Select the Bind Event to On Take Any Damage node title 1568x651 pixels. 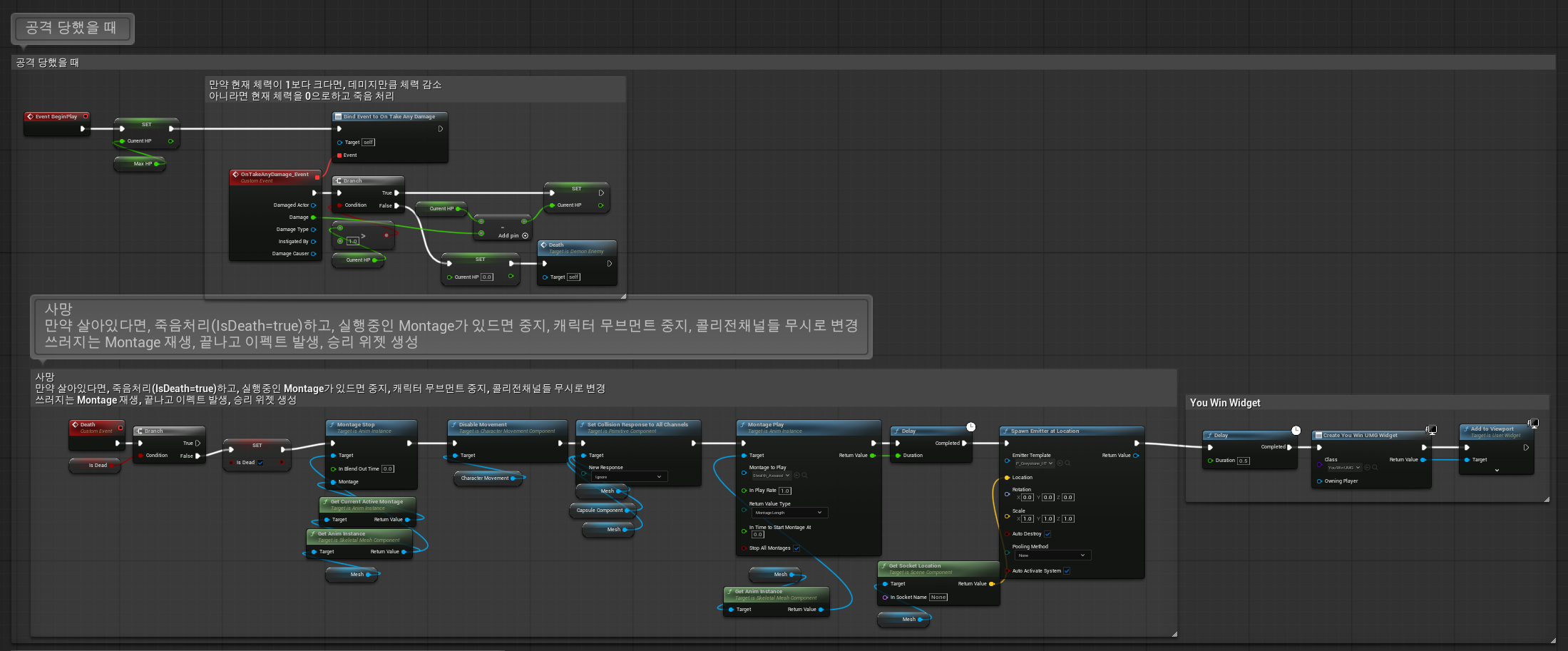pyautogui.click(x=389, y=116)
